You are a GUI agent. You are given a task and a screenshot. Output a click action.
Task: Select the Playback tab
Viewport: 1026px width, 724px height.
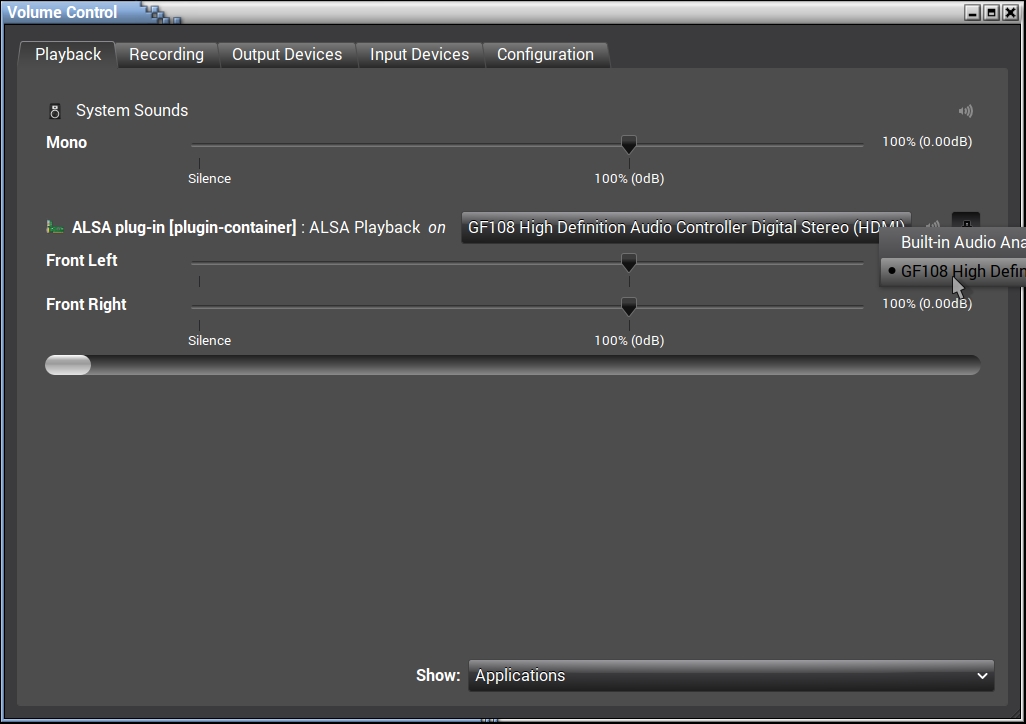click(x=68, y=55)
